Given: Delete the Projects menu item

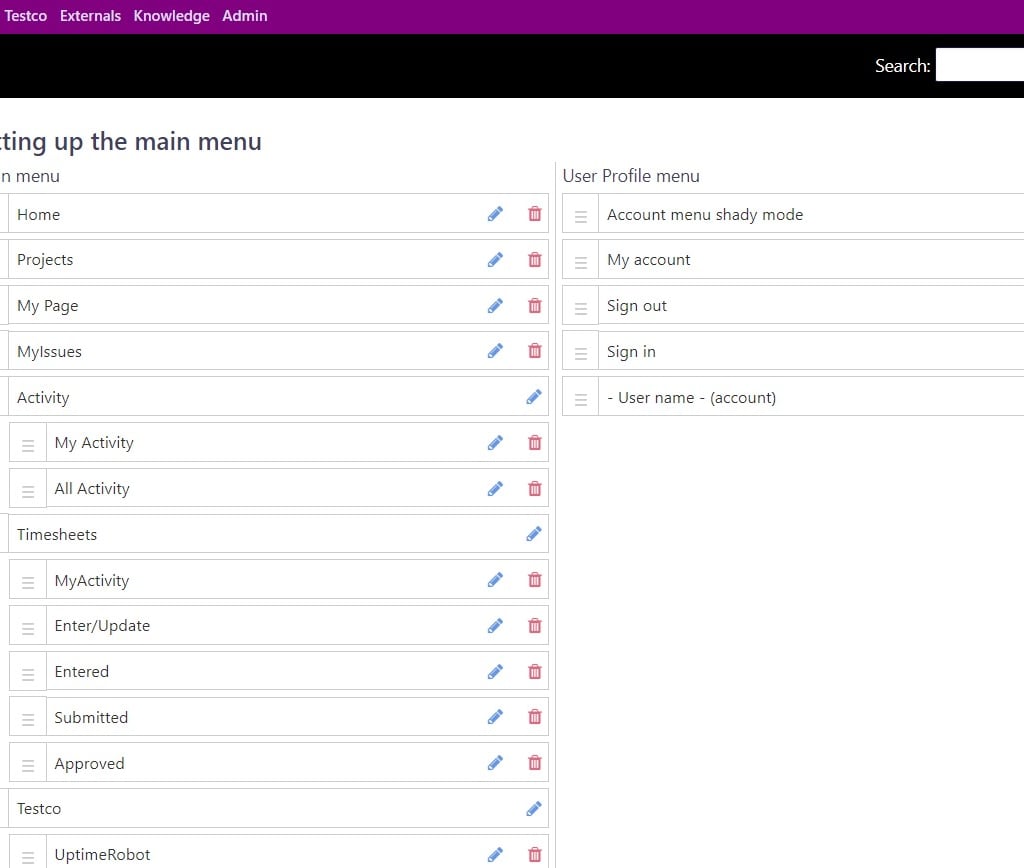Looking at the screenshot, I should tap(535, 259).
